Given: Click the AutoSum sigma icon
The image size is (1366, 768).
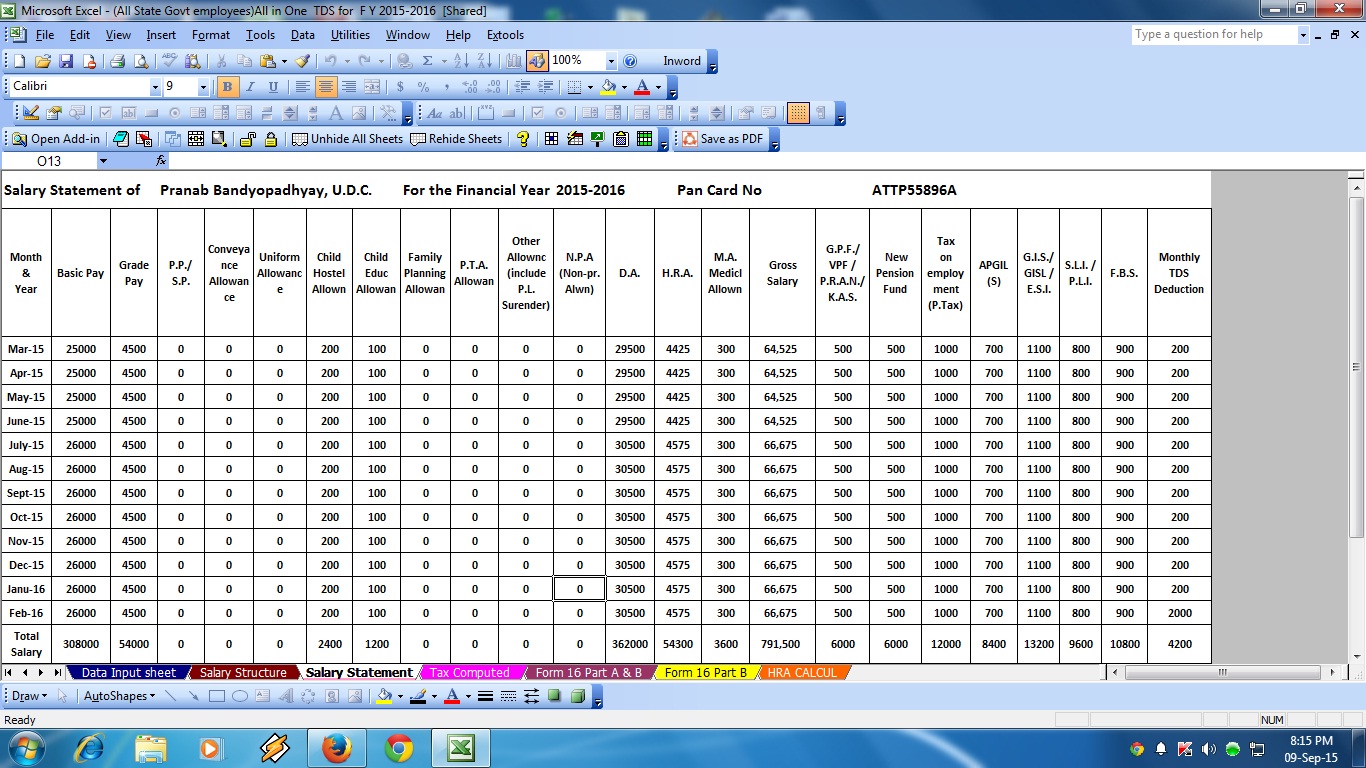Looking at the screenshot, I should tap(428, 61).
